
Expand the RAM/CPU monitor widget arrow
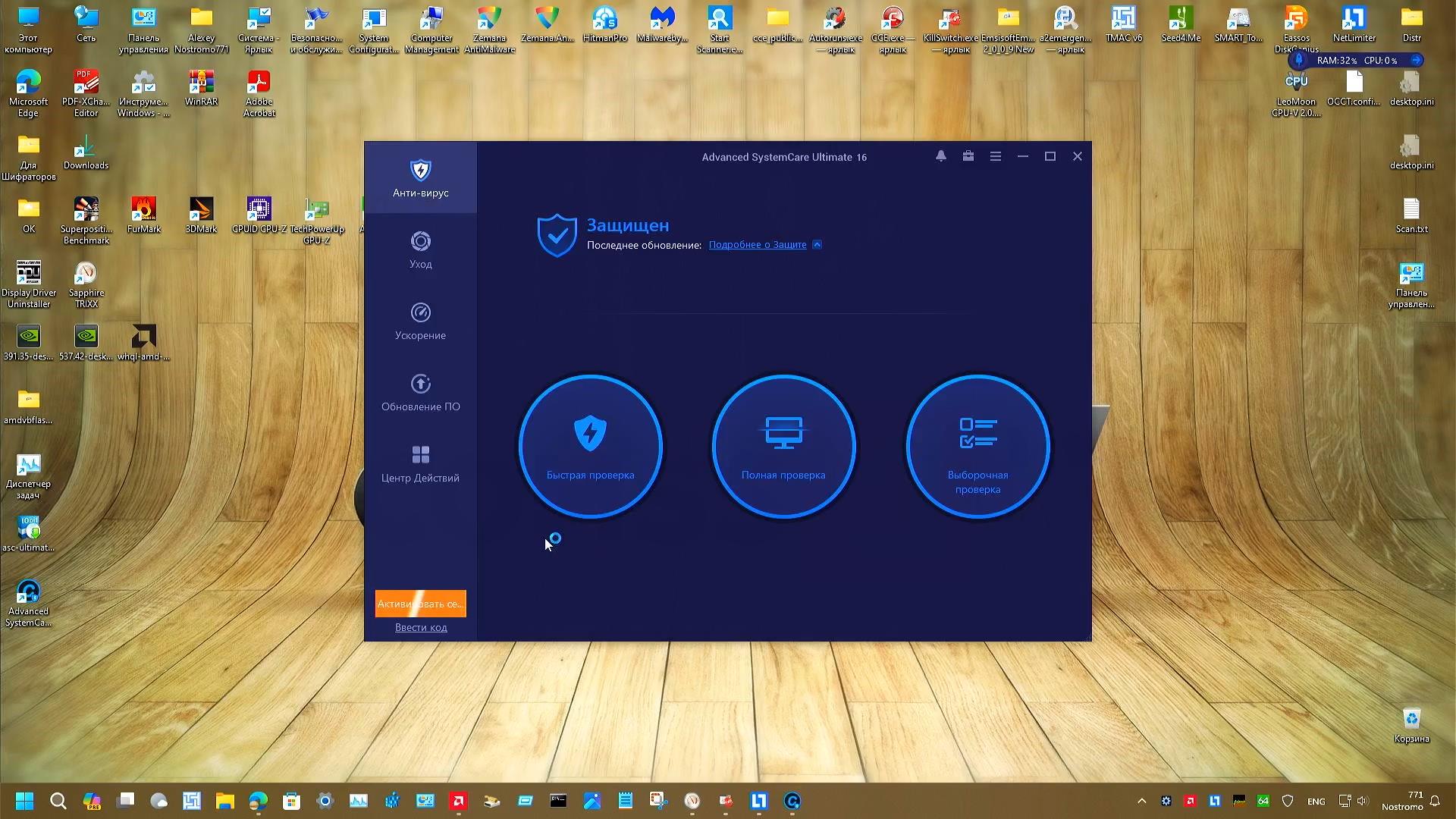pyautogui.click(x=1416, y=60)
